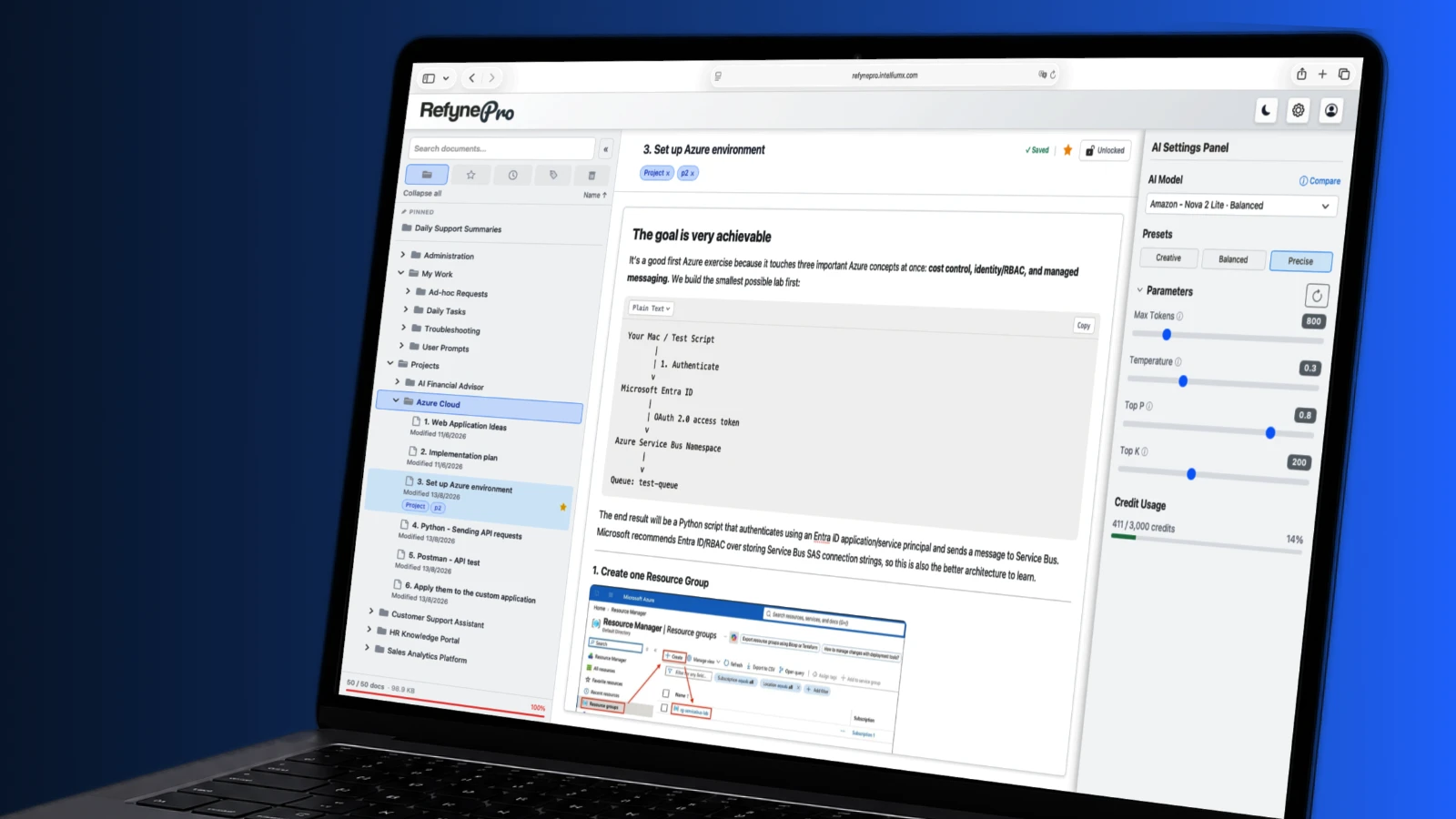Screen dimensions: 1456x819
Task: Expand the AI Financial Advisor folder
Action: (x=397, y=382)
